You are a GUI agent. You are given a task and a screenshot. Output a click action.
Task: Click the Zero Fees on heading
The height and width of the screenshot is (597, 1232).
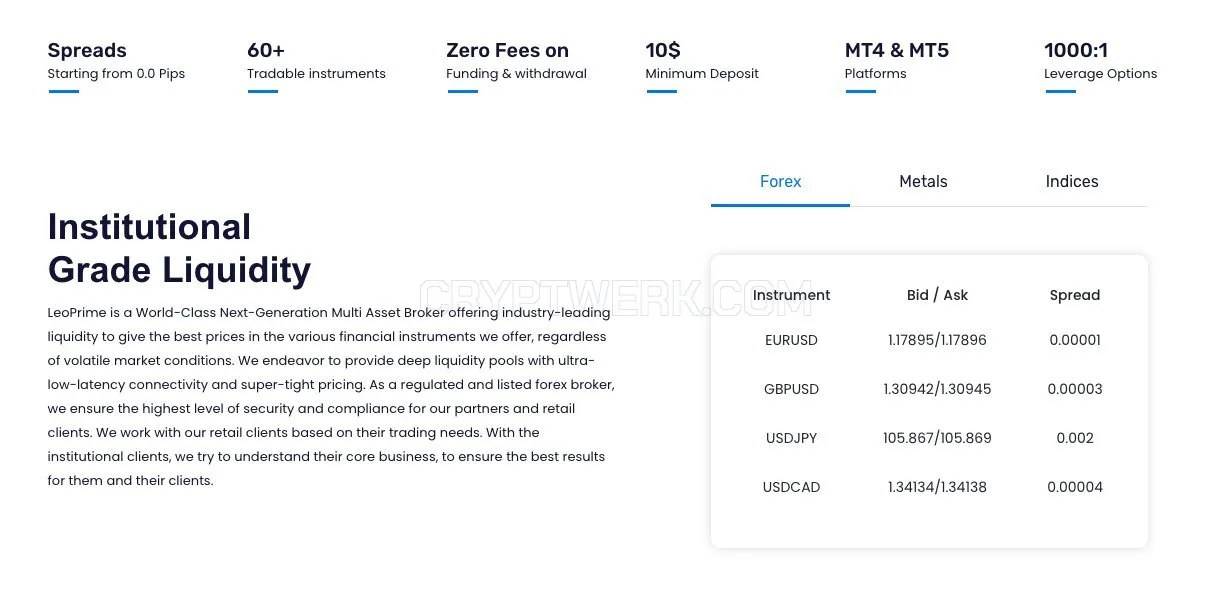[x=507, y=50]
